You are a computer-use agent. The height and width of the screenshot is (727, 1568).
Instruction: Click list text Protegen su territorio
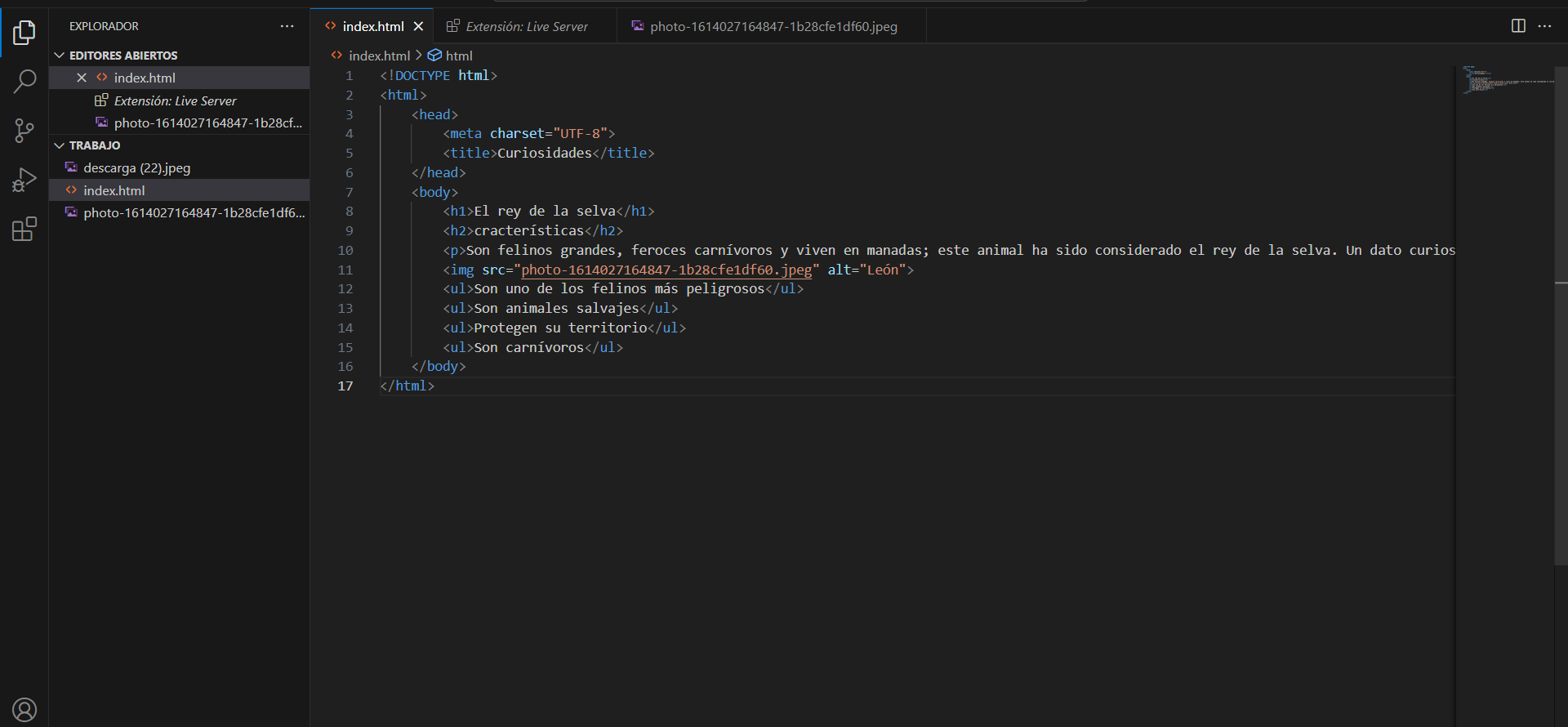coord(560,328)
